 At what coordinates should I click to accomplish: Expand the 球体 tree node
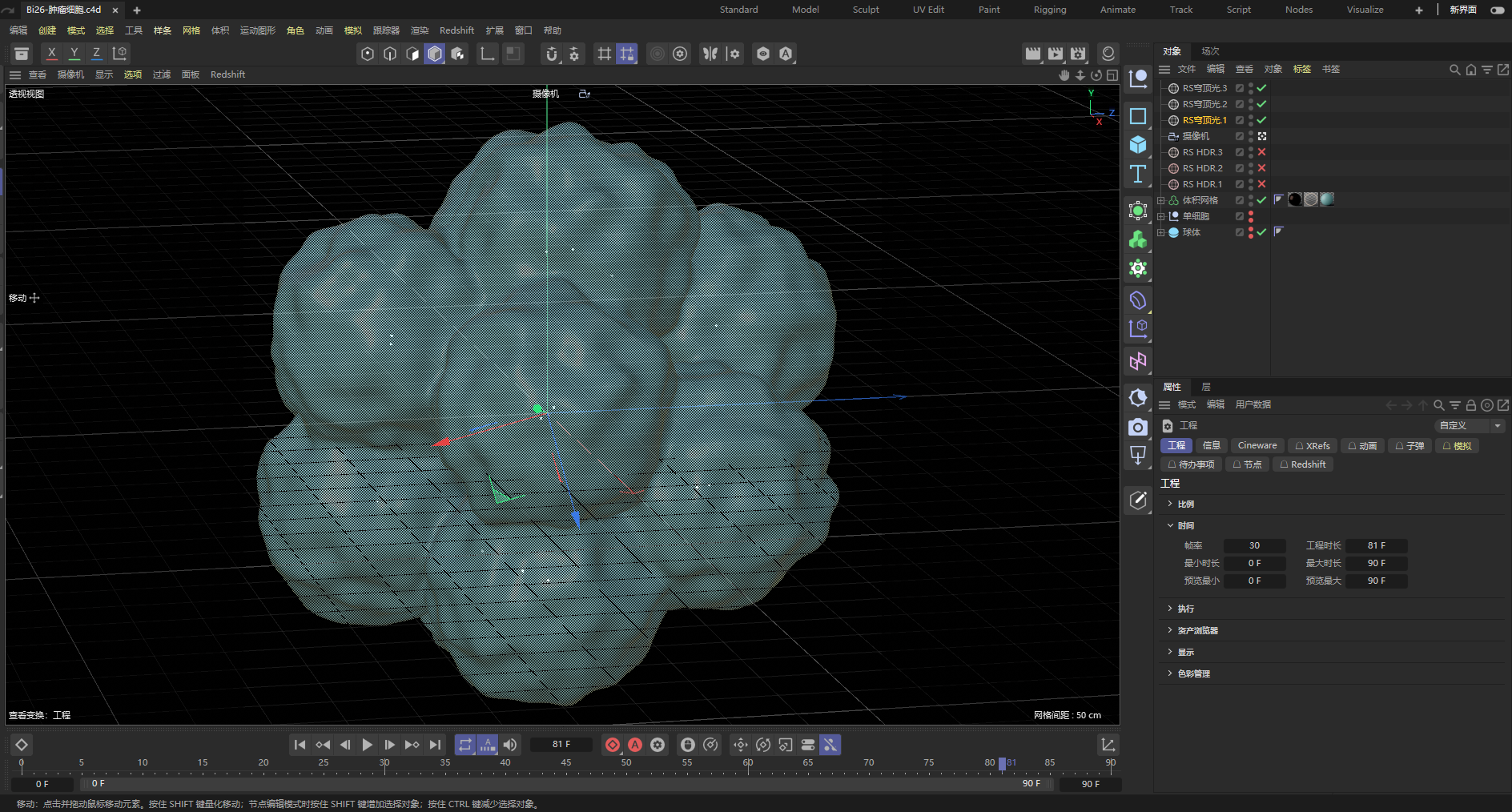[x=1161, y=232]
